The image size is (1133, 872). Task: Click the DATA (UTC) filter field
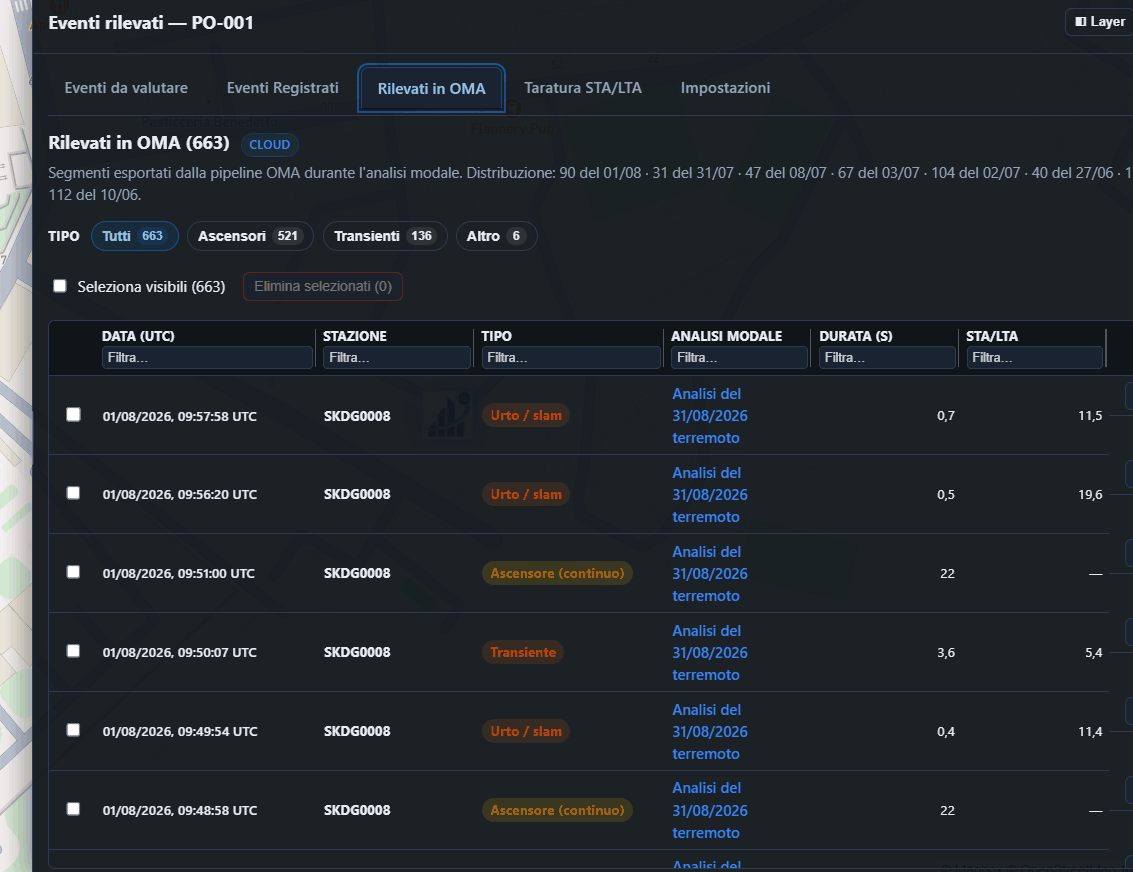coord(207,358)
